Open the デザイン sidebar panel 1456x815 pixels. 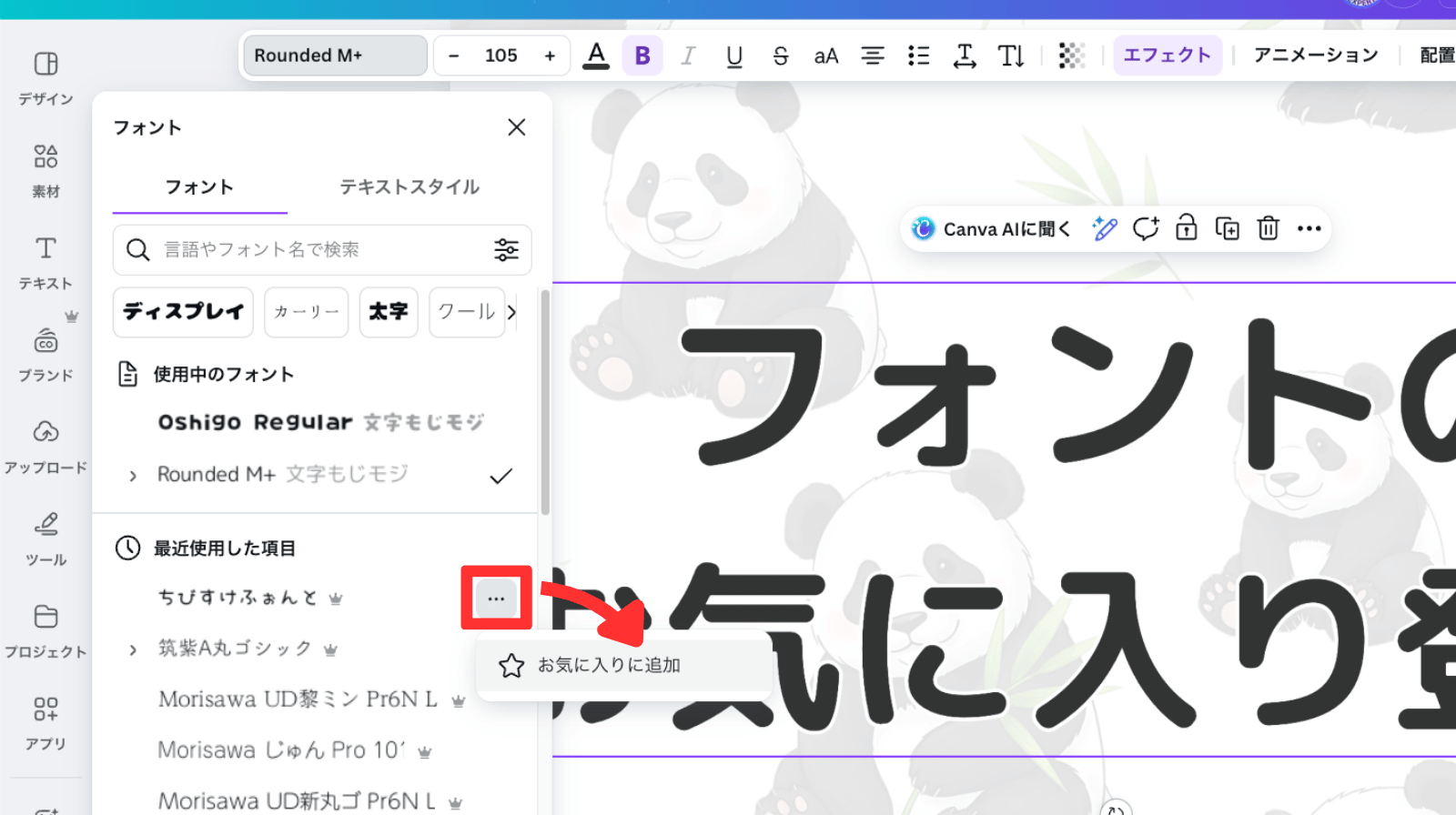pos(45,78)
